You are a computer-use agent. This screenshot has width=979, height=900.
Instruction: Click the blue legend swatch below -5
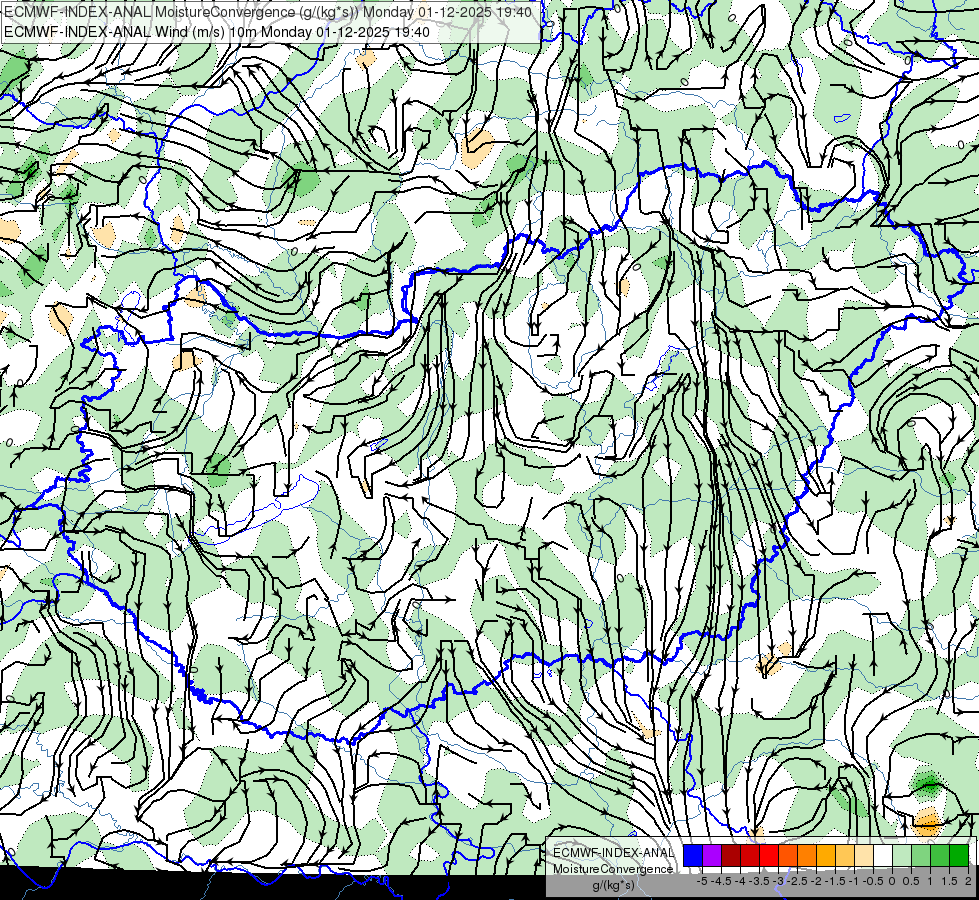693,856
